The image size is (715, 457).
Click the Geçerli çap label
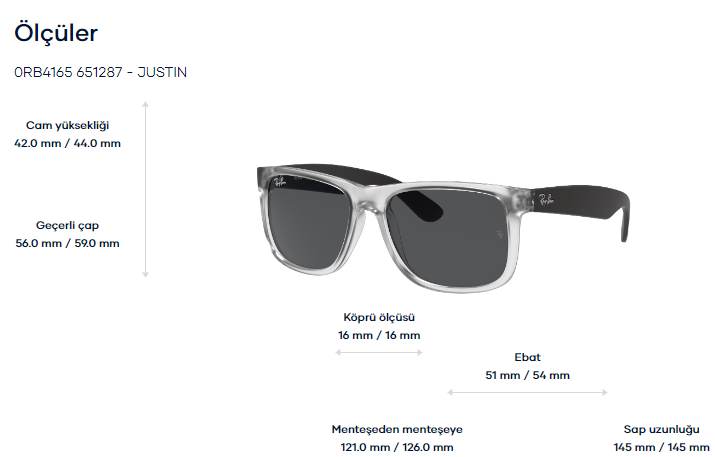tap(67, 225)
